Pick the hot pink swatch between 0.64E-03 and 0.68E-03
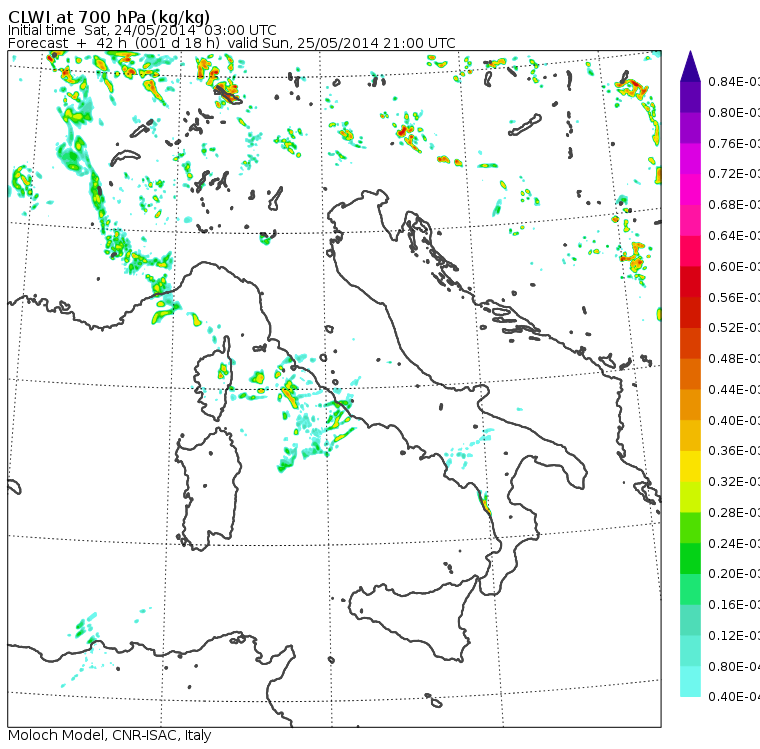Viewport: 760px width, 749px height. 690,220
